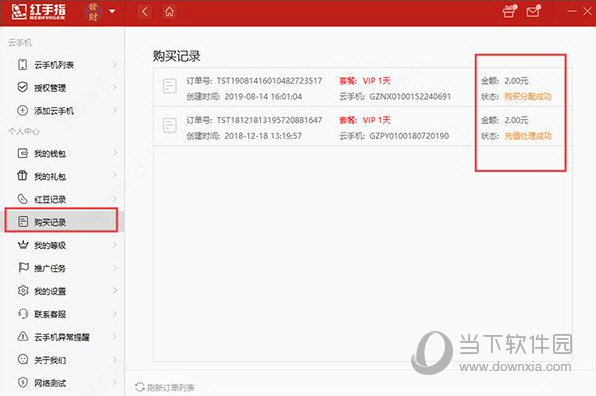Viewport: 596px width, 396px height.
Task: Click the gift icon for 我的礼包
Action: tap(23, 176)
